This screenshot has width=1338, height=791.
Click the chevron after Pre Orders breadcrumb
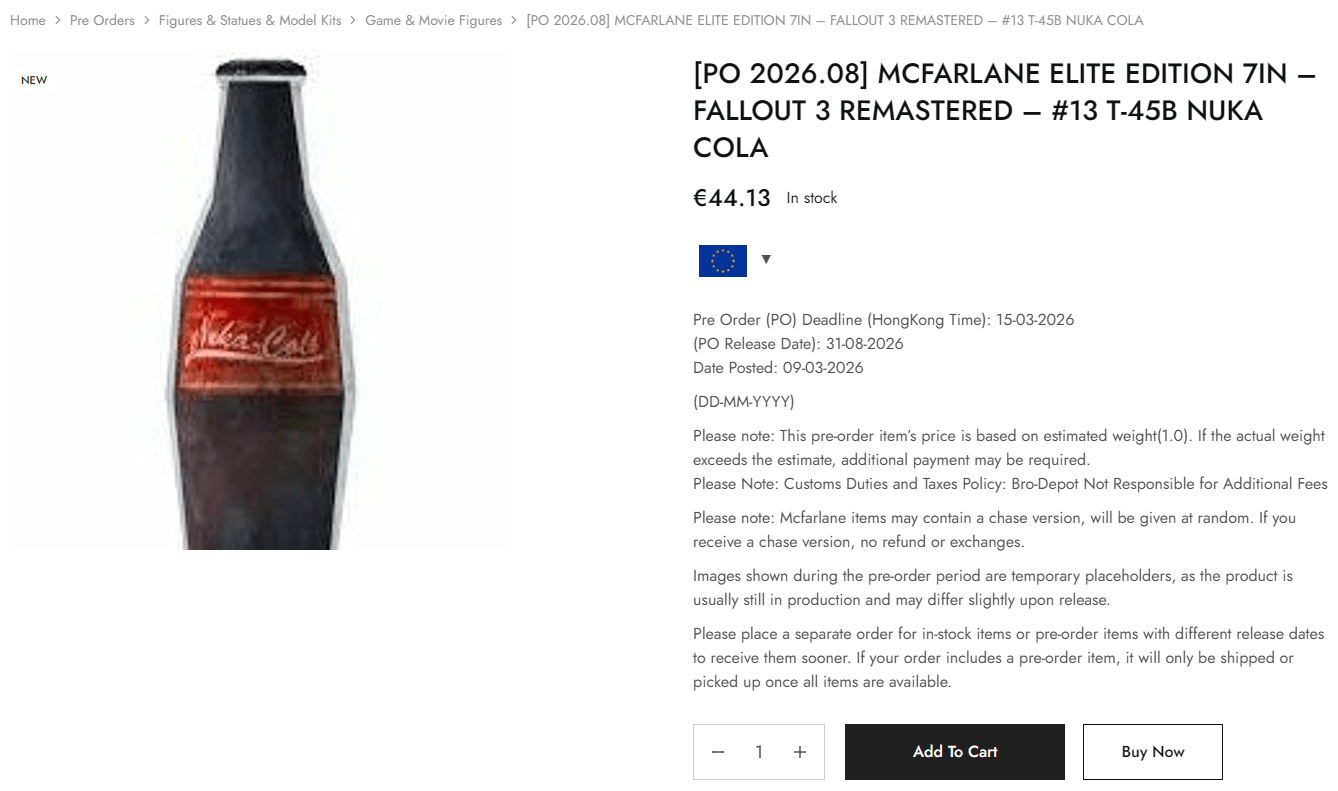[x=147, y=20]
